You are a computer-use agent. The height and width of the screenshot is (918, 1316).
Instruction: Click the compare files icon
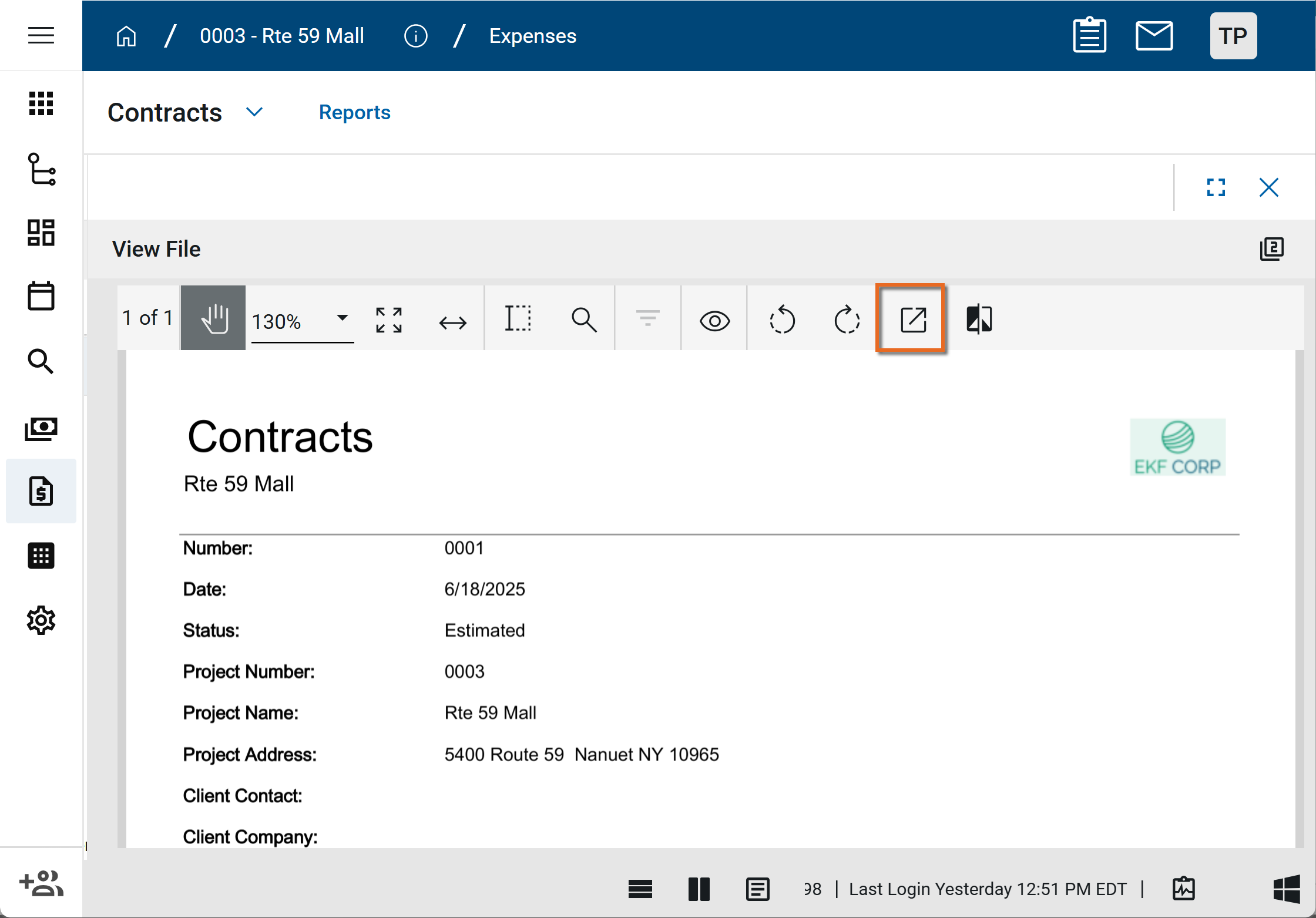coord(979,320)
